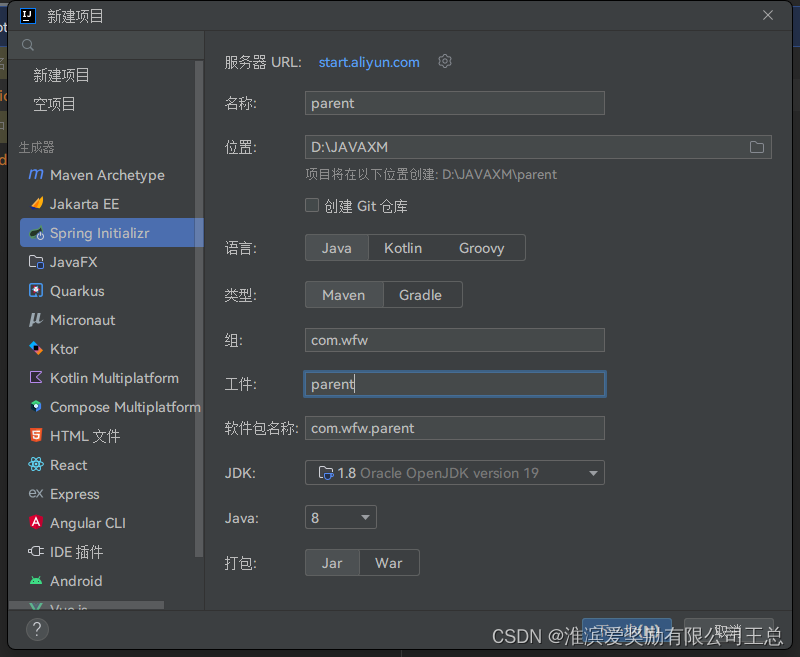The height and width of the screenshot is (657, 800).
Task: Choose Maven as project type
Action: click(x=344, y=295)
